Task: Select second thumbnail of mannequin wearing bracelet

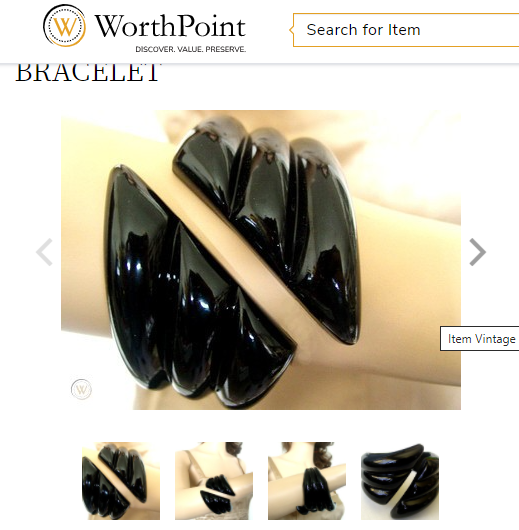Action: [214, 481]
